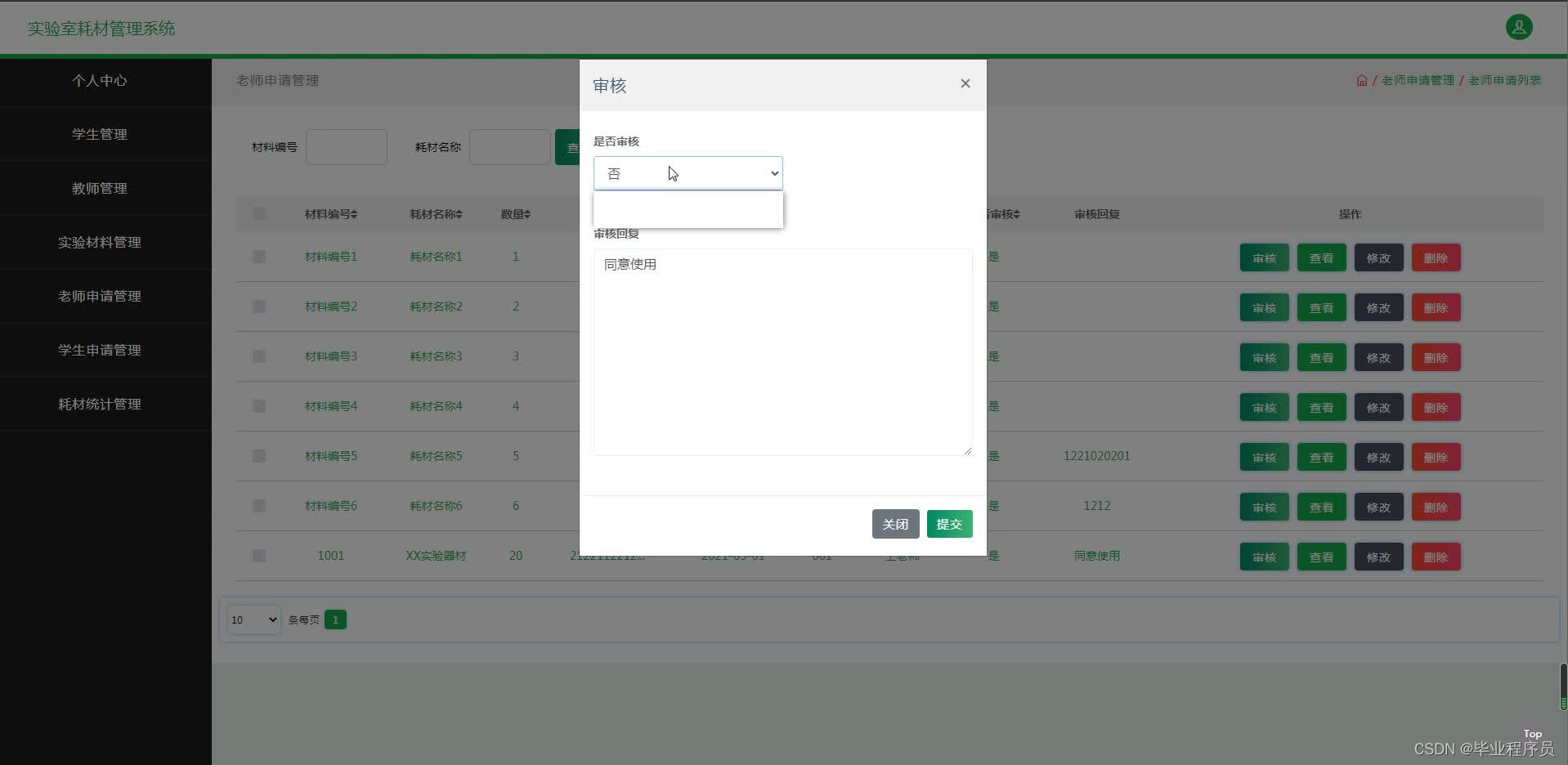The image size is (1568, 765).
Task: Submit the review with 提交 button
Action: [949, 524]
